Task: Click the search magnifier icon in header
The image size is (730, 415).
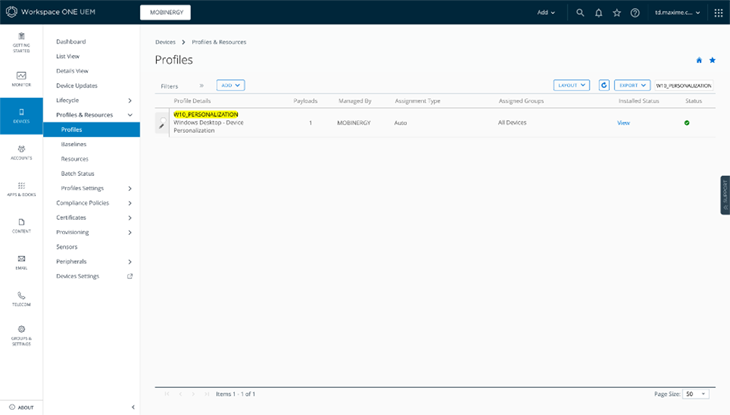Action: [580, 13]
